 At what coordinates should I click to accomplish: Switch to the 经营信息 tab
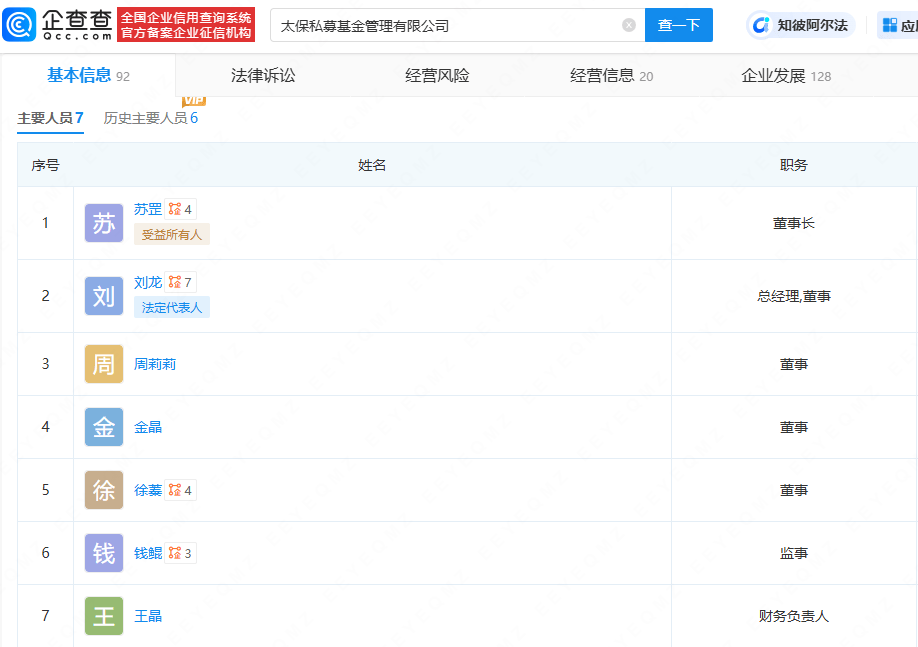(611, 76)
